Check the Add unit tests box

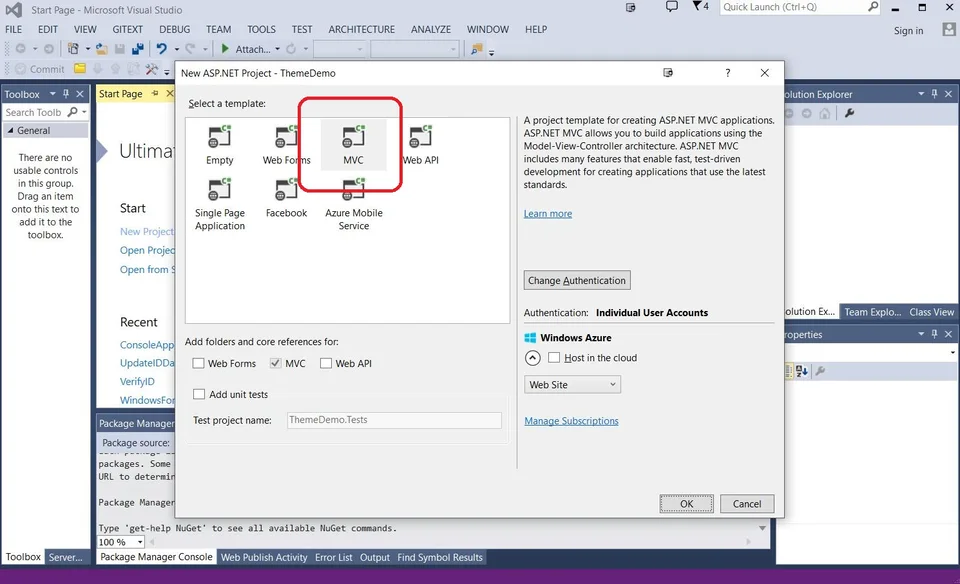tap(199, 394)
